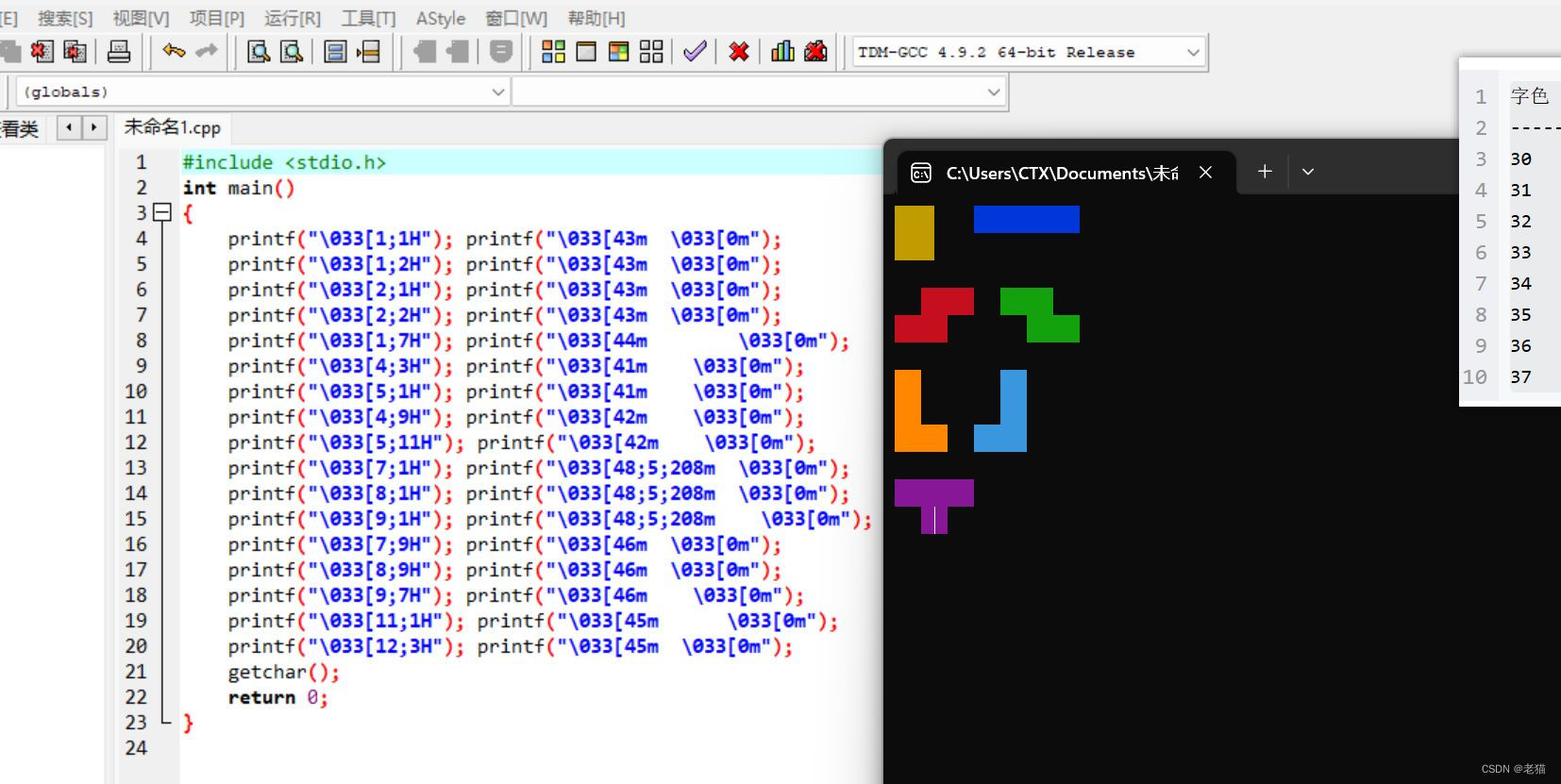The image size is (1561, 784).
Task: Click the Close file toolbar icon
Action: [42, 52]
